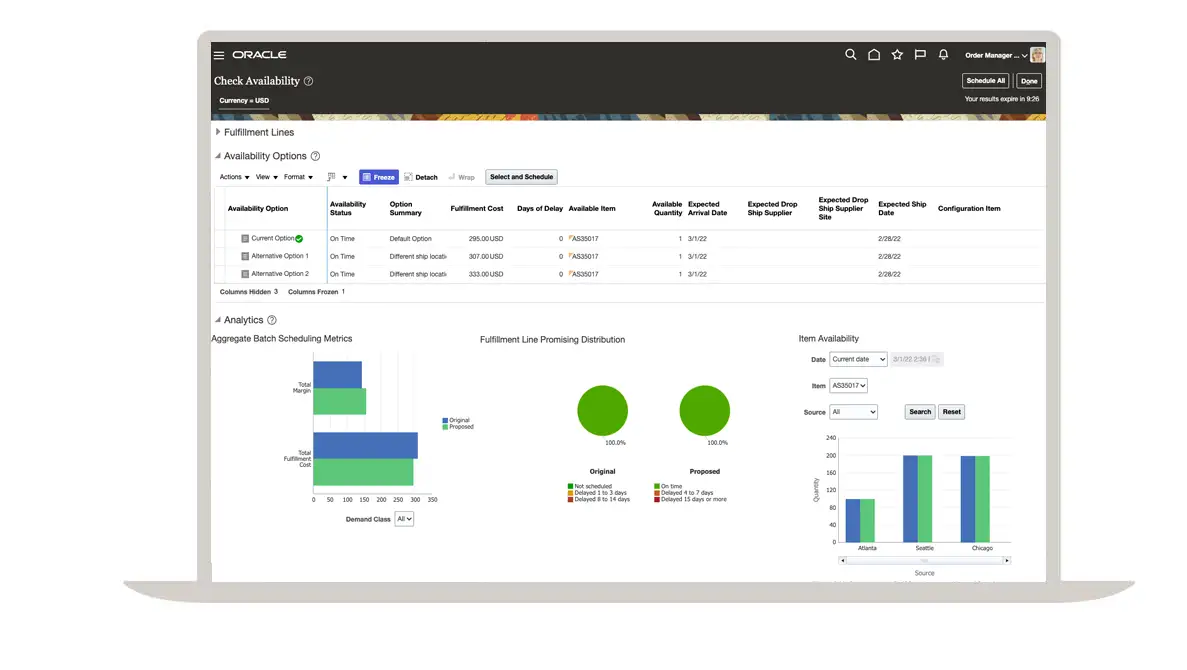This screenshot has height=670, width=1187.
Task: Open the Actions menu
Action: 234,177
